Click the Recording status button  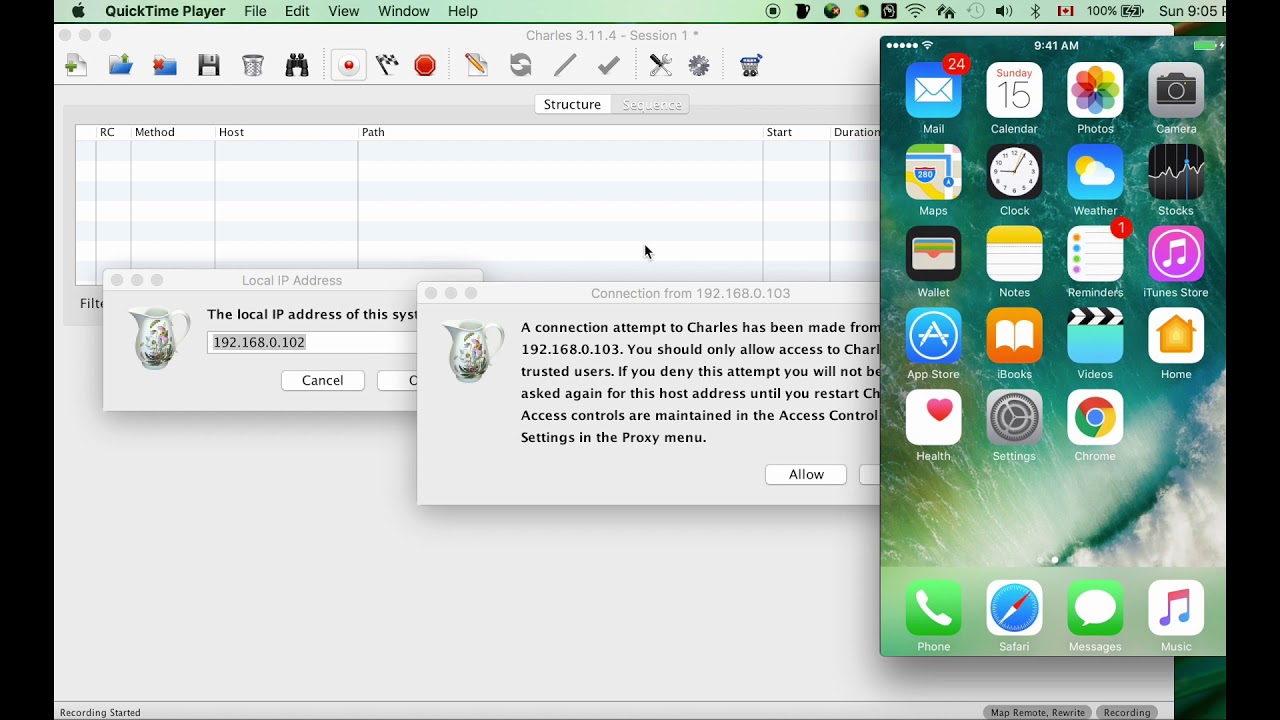pos(1127,712)
